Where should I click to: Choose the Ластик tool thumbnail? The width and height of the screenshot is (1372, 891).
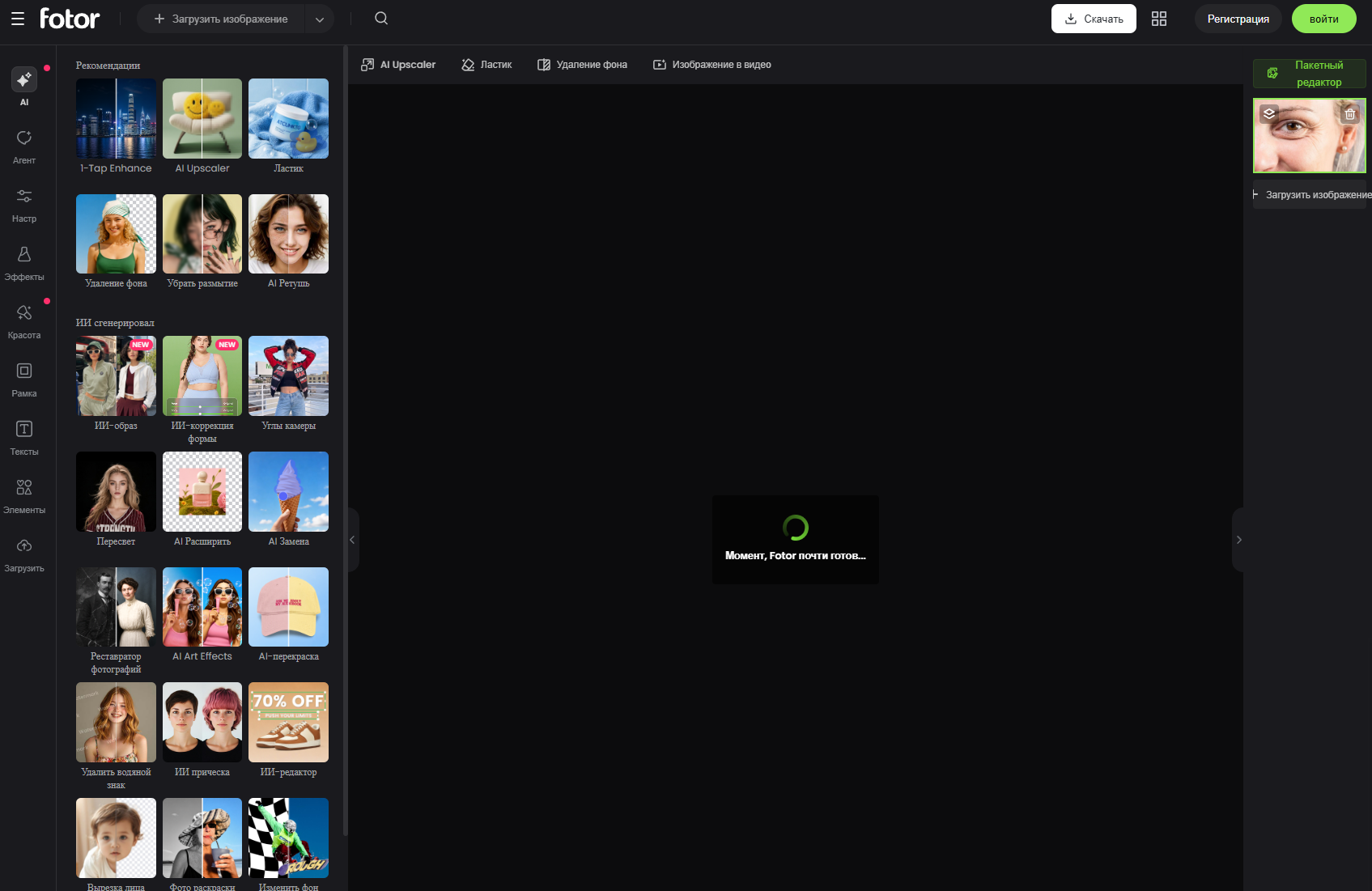pyautogui.click(x=288, y=126)
